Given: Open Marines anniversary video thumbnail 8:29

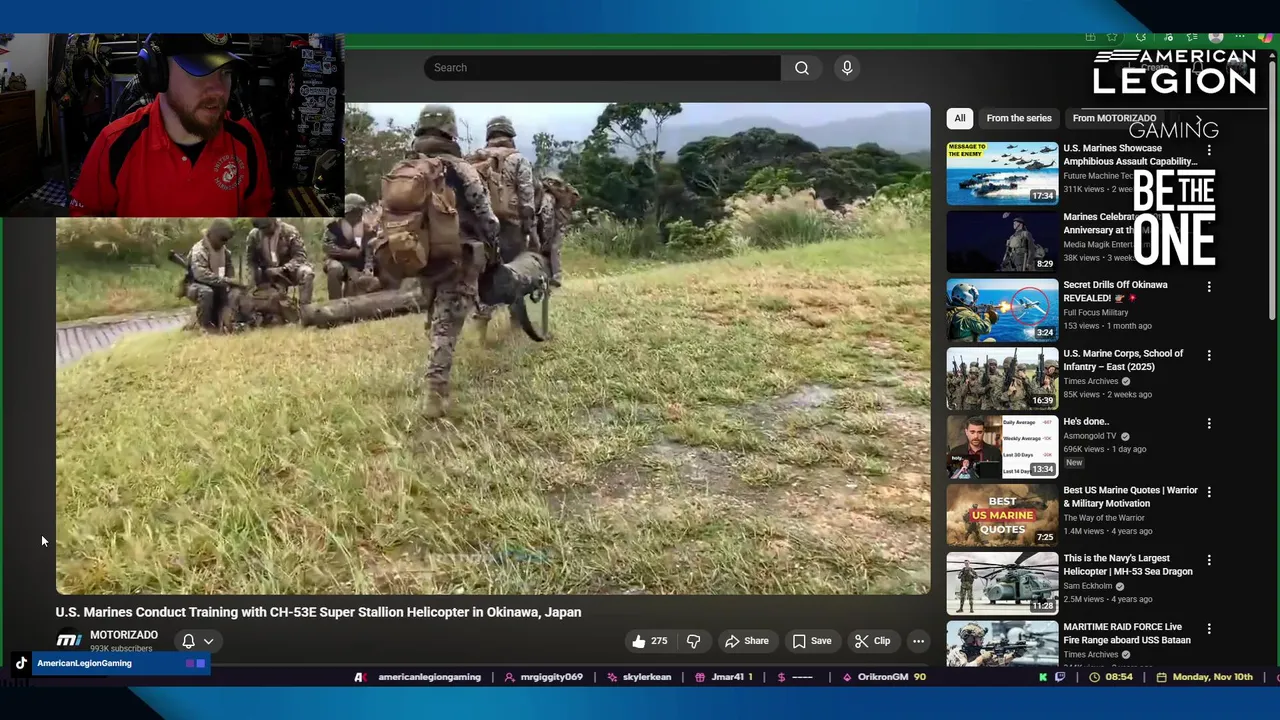Looking at the screenshot, I should pyautogui.click(x=1002, y=242).
